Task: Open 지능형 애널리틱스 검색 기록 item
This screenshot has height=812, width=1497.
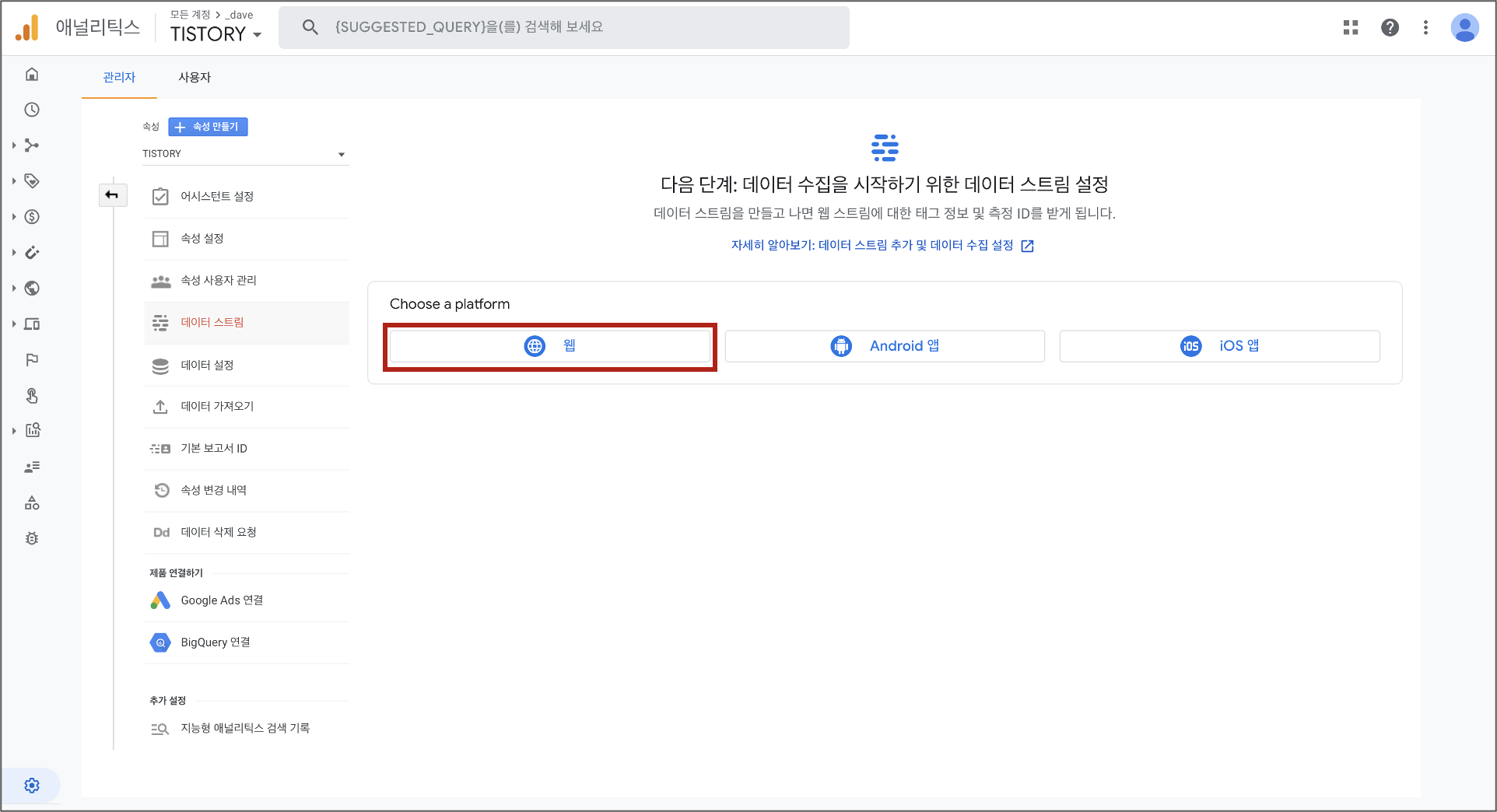Action: 247,729
